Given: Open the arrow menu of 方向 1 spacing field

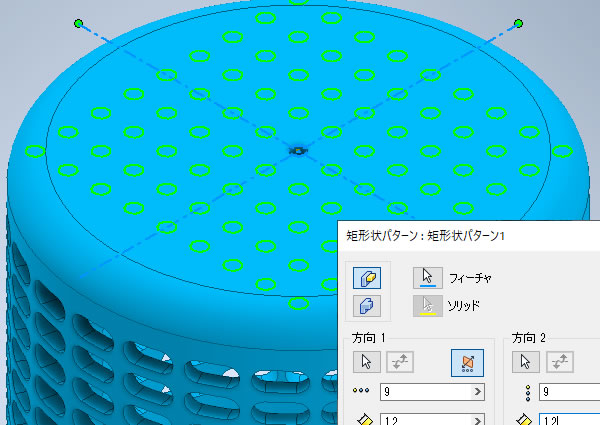Looking at the screenshot, I should coord(478,420).
